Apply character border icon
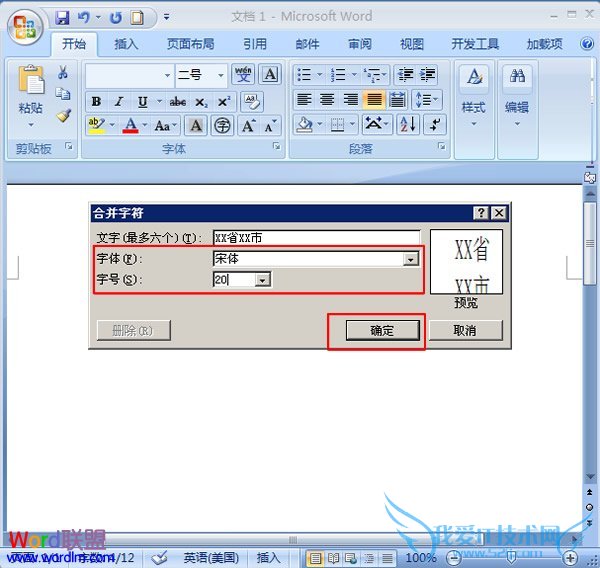This screenshot has width=600, height=568. [x=270, y=74]
